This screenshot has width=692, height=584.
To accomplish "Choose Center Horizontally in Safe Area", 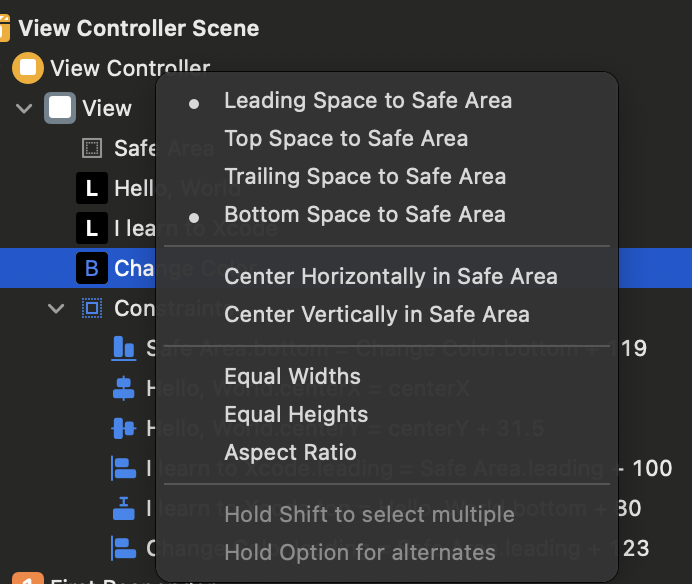I will coord(390,277).
